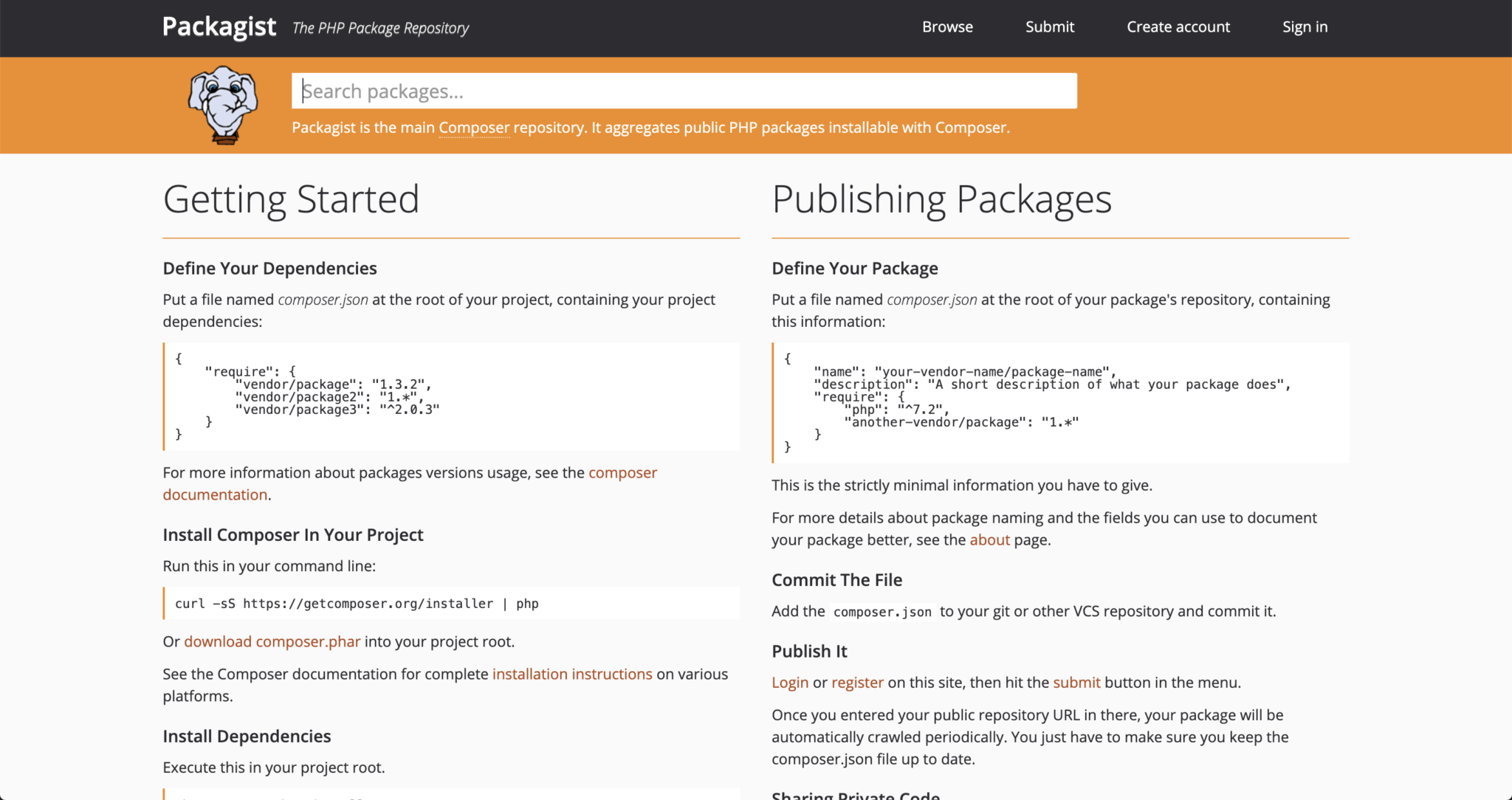This screenshot has width=1512, height=800.
Task: Select the package definition code block
Action: click(1059, 402)
